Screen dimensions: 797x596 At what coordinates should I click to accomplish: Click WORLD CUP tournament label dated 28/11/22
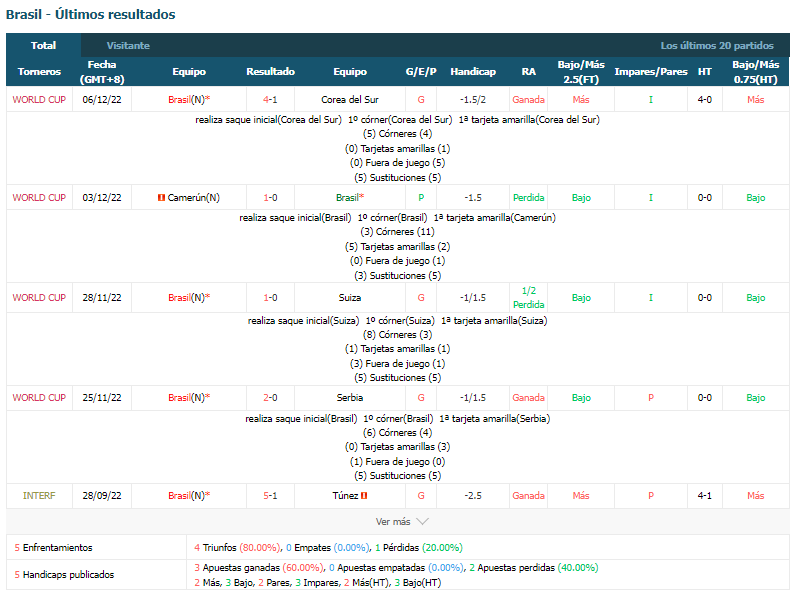pyautogui.click(x=39, y=298)
